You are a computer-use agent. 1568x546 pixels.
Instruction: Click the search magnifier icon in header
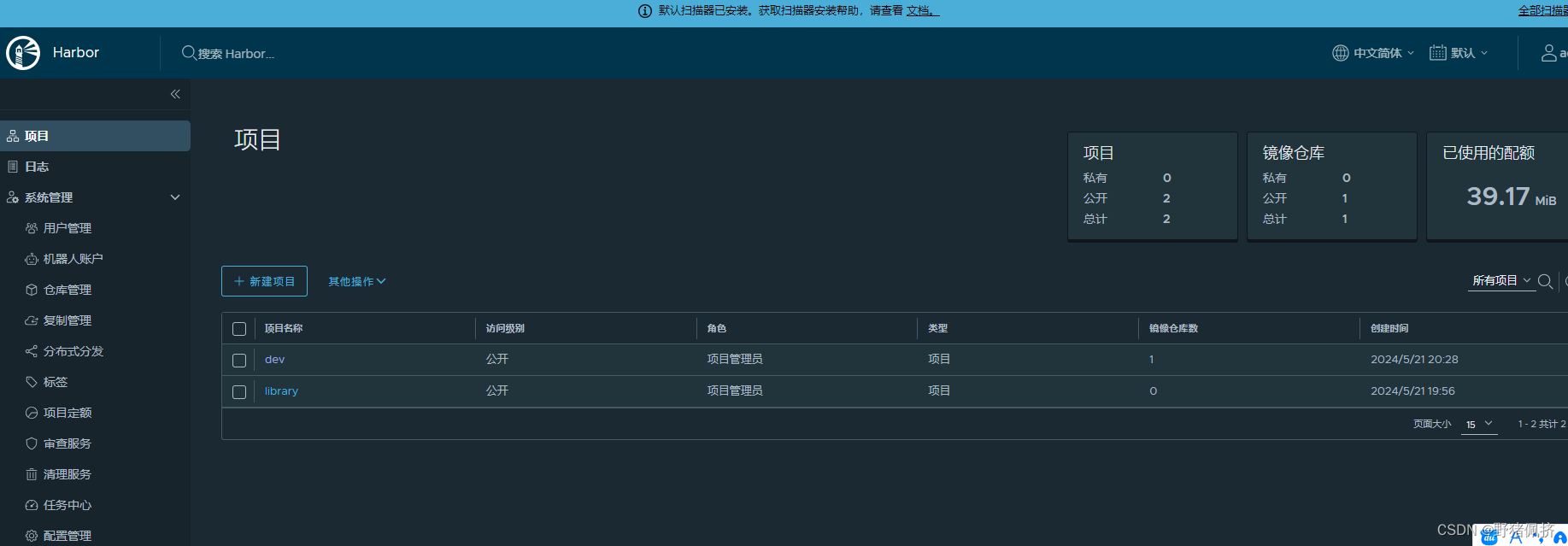click(189, 53)
